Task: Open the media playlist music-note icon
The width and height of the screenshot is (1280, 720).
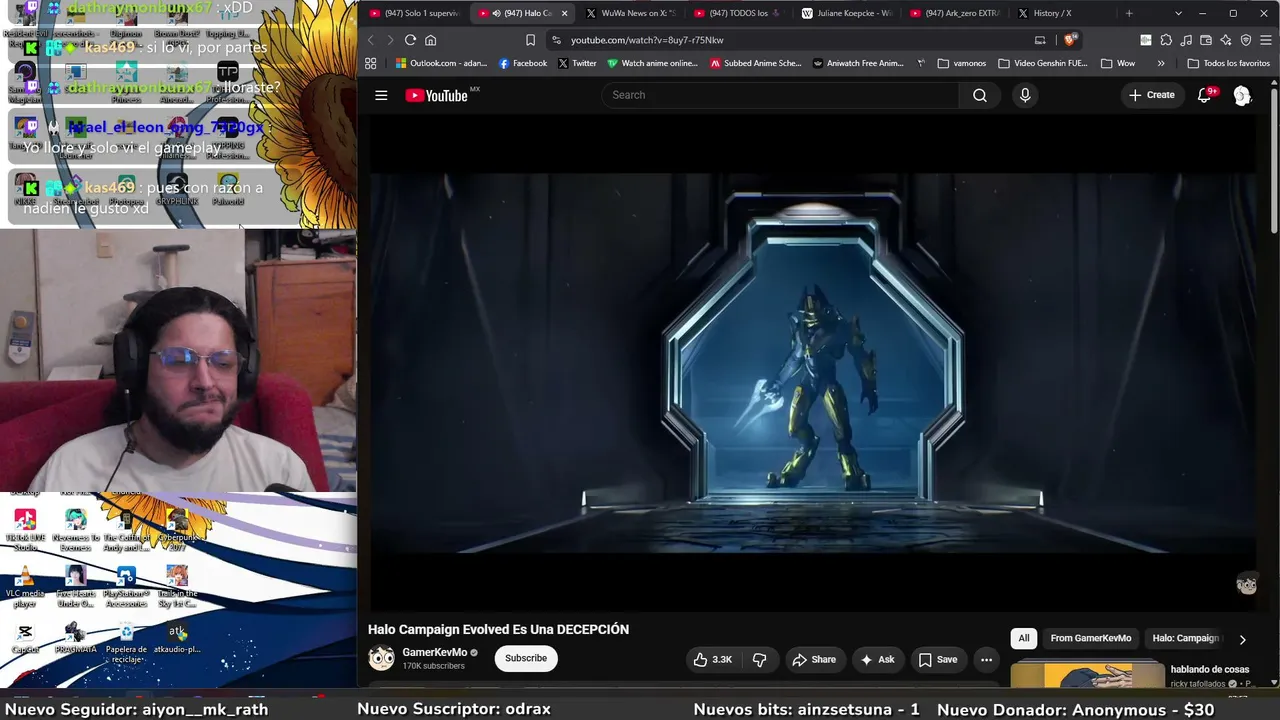Action: pyautogui.click(x=1185, y=40)
